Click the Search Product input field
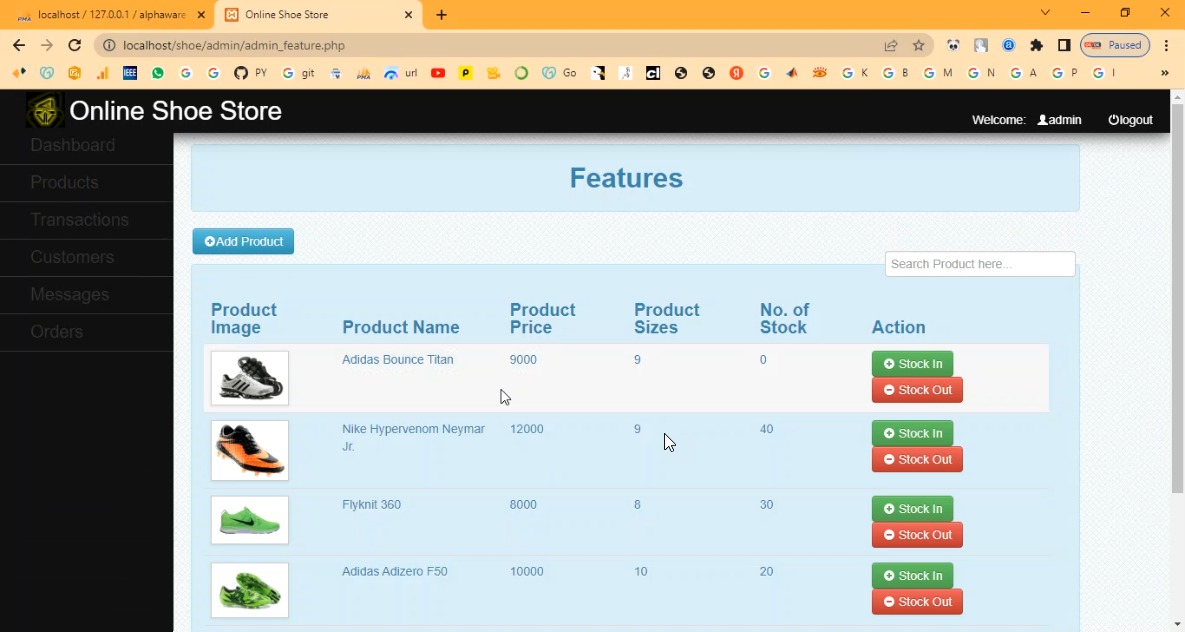The height and width of the screenshot is (632, 1185). (x=979, y=264)
